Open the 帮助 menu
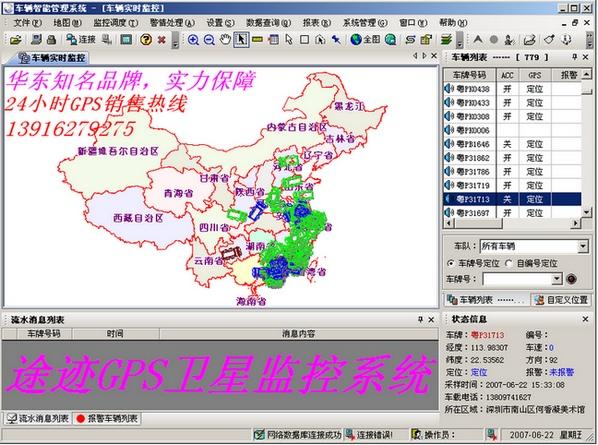This screenshot has width=598, height=445. click(453, 23)
